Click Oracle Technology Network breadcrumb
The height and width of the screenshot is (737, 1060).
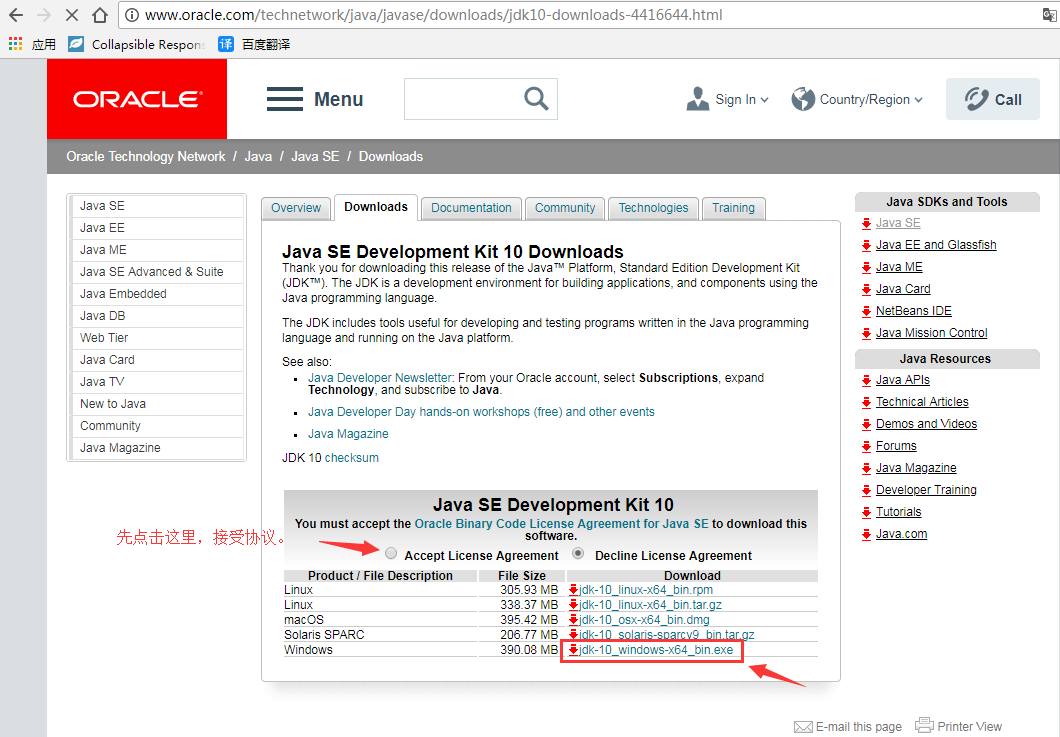pyautogui.click(x=145, y=156)
